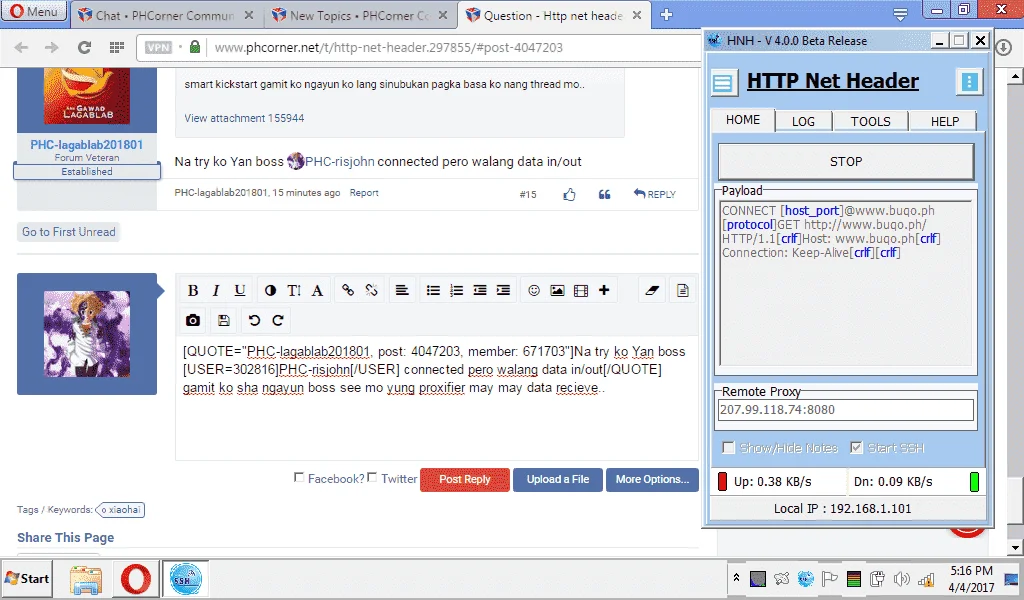Insert media via the film icon
Screen dimensions: 1024x600
pos(581,291)
